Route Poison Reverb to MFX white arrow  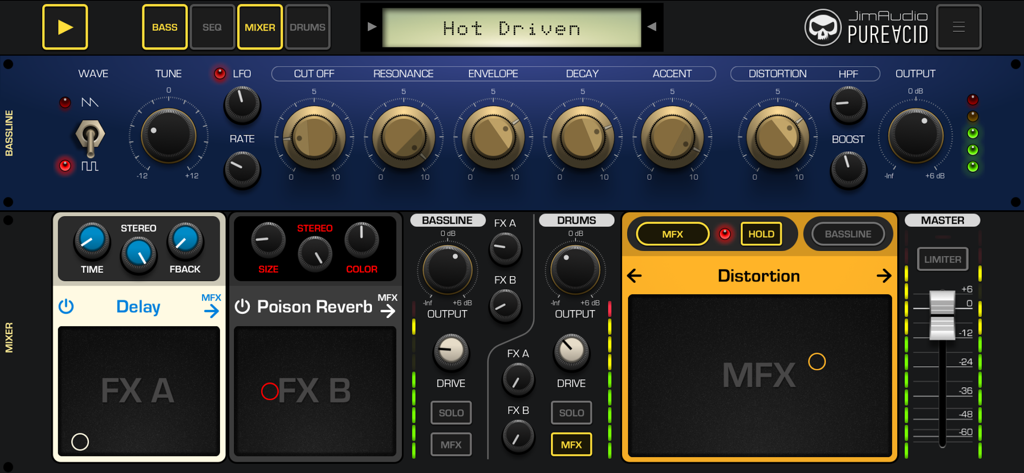click(x=387, y=311)
